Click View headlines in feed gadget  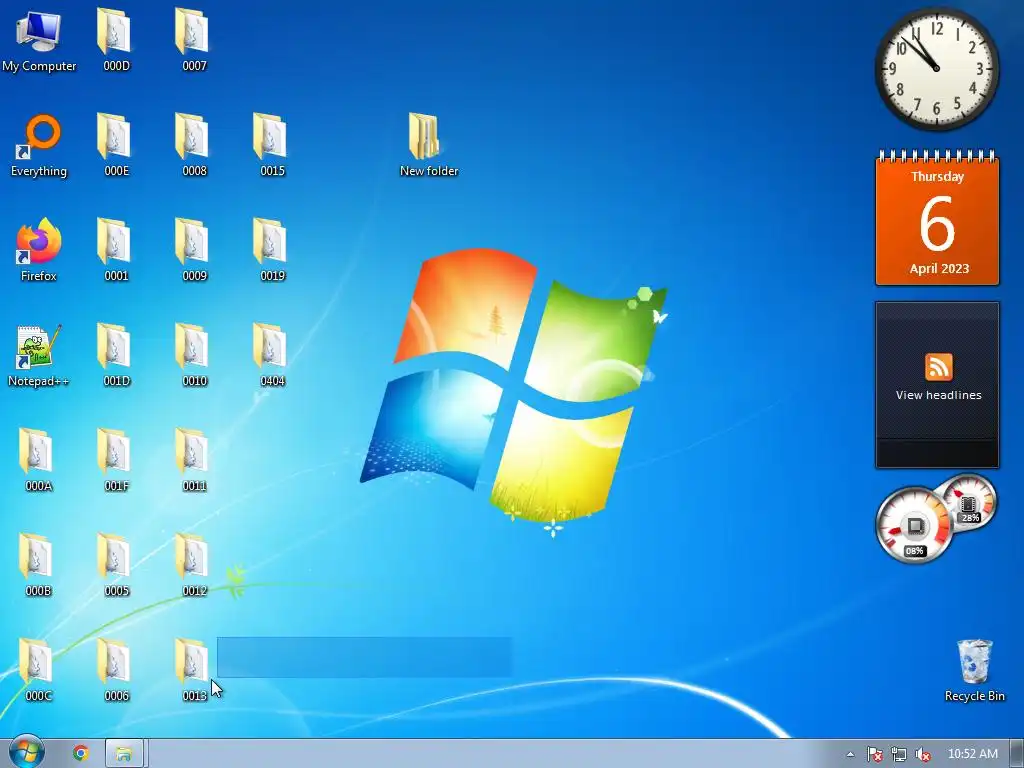(x=938, y=395)
